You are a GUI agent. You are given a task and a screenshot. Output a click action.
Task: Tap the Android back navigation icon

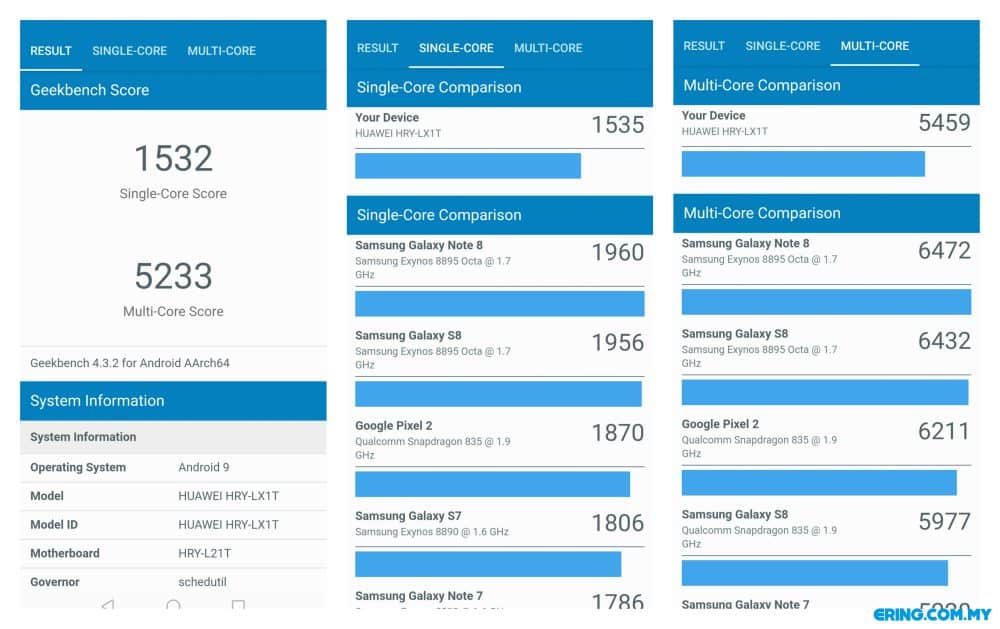point(108,603)
